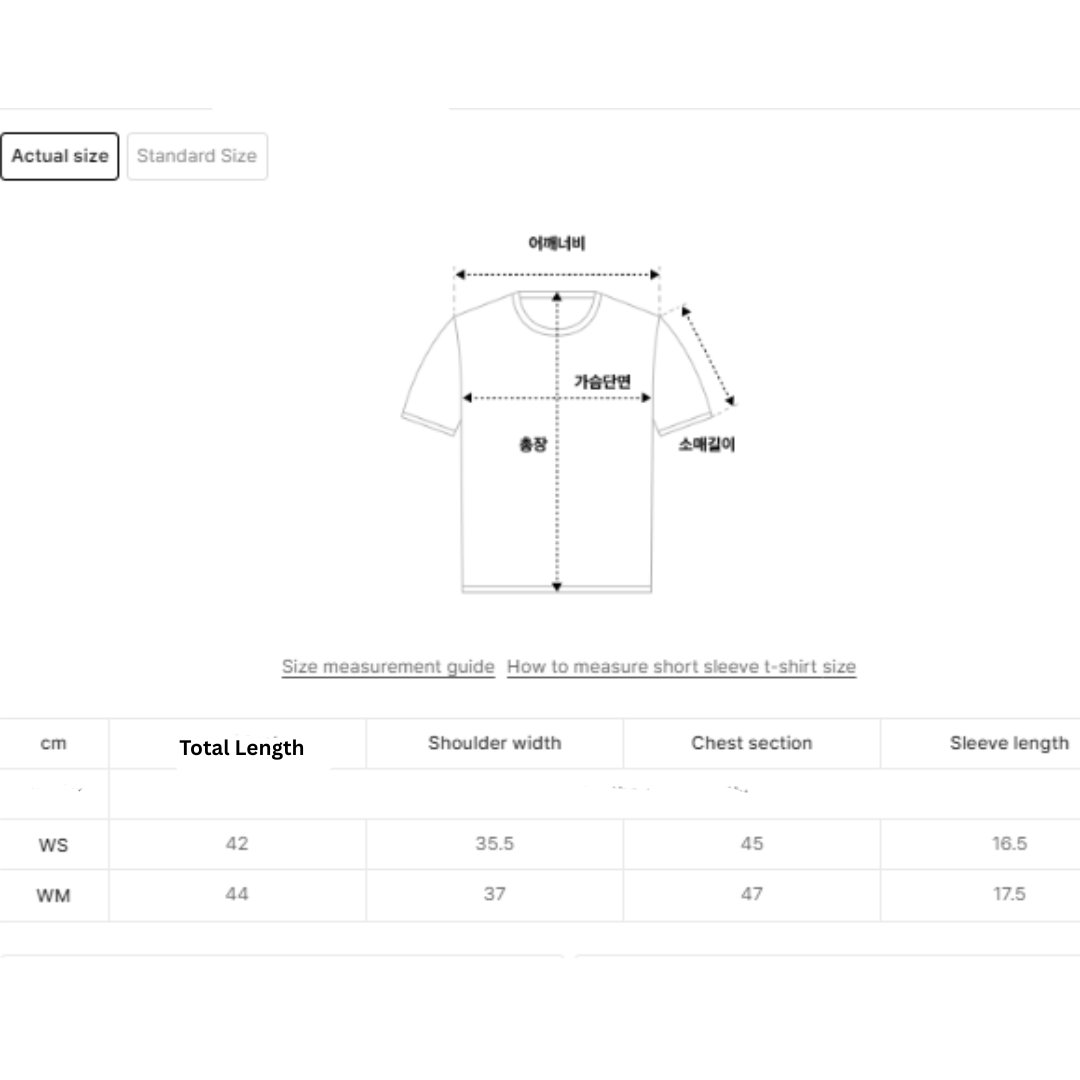Click the WM chest section value 47
This screenshot has height=1080, width=1080.
[752, 894]
